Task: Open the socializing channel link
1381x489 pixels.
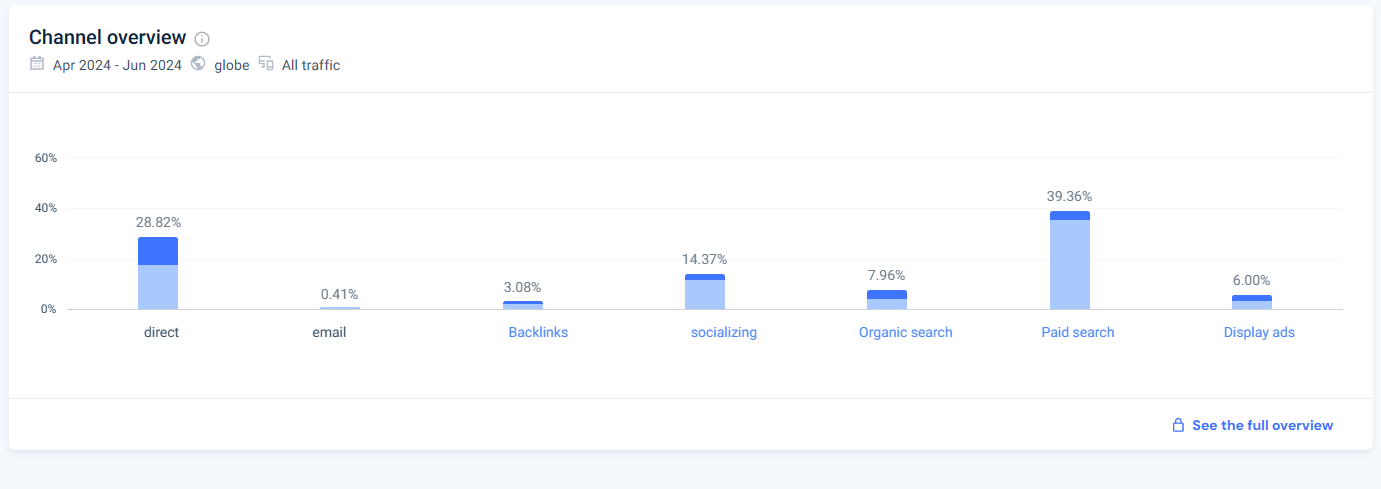Action: click(724, 332)
